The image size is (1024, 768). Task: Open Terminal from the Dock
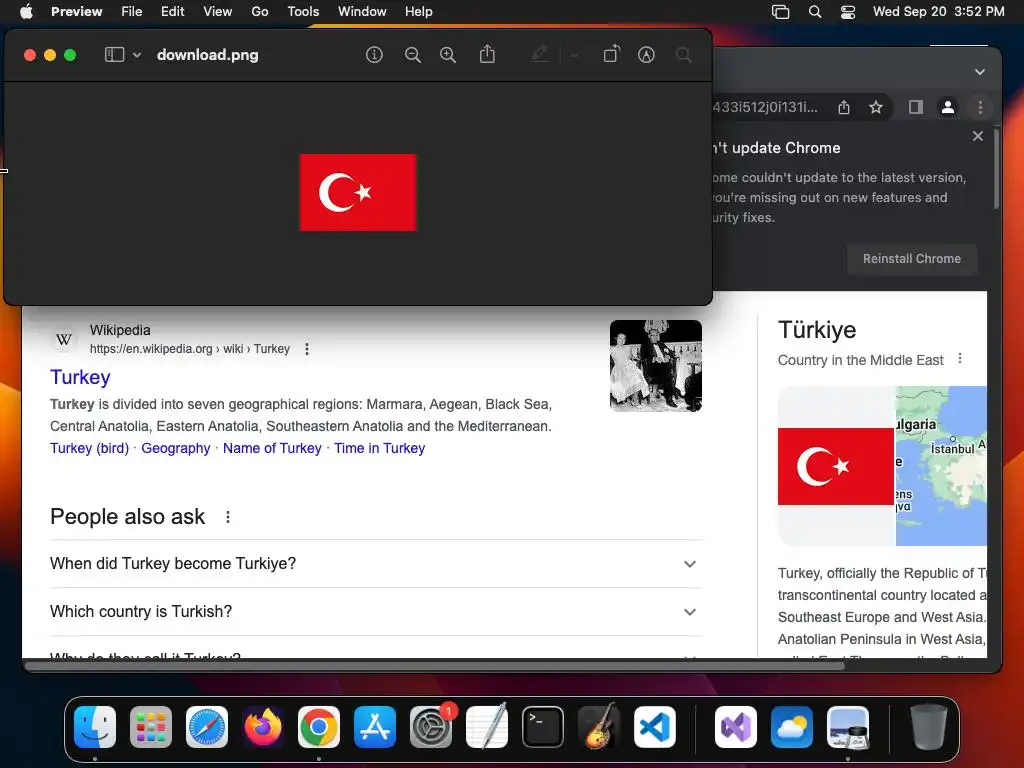[543, 726]
